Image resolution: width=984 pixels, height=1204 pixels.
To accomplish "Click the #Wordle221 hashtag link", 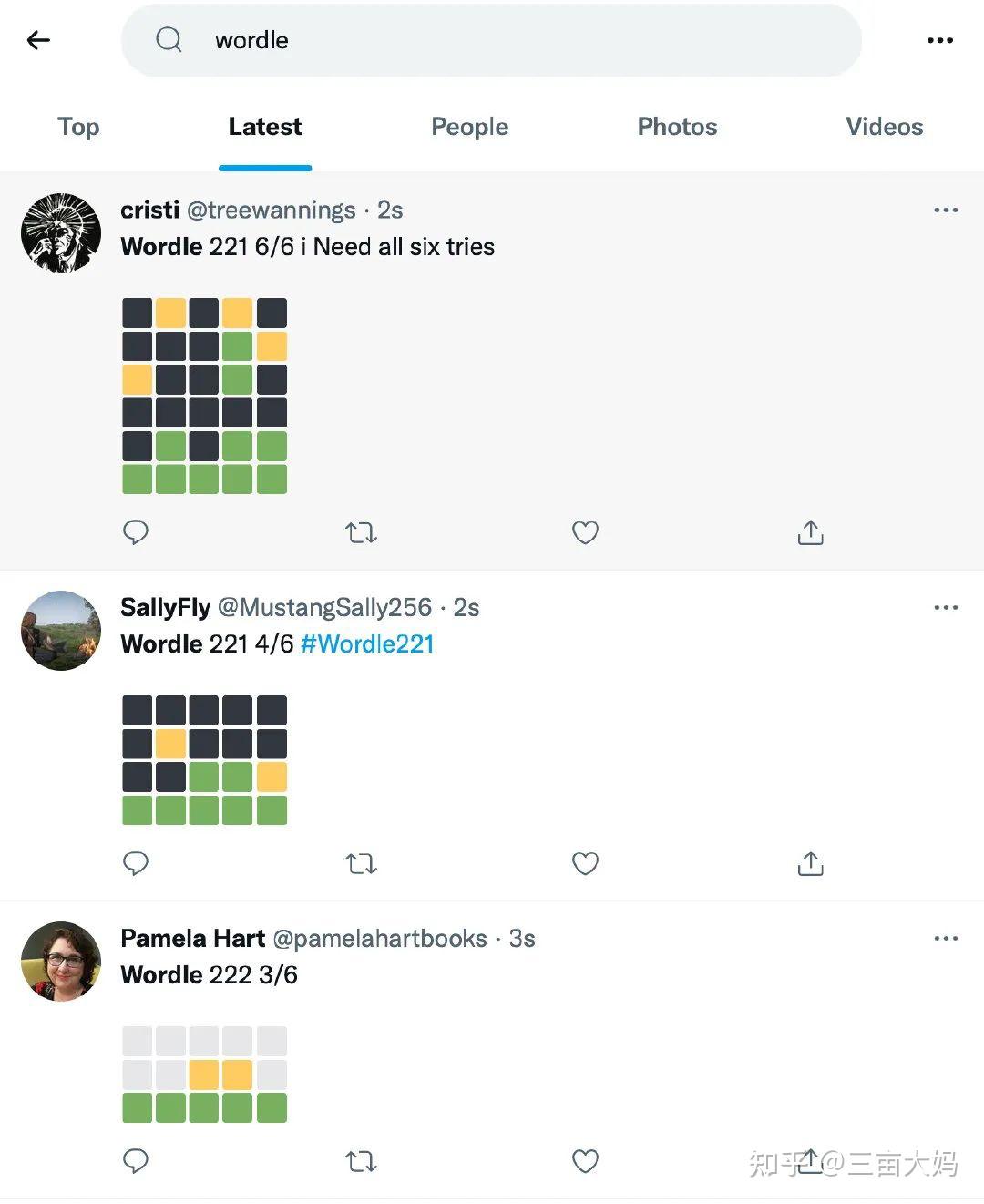I will [367, 644].
